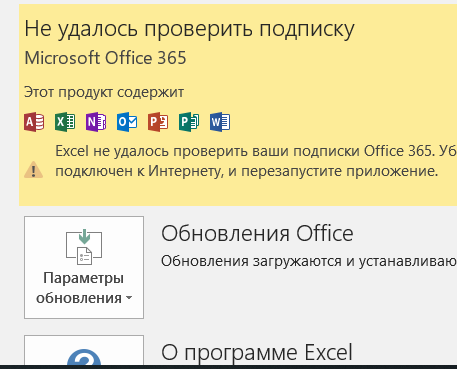This screenshot has width=457, height=369.
Task: Select the Обновления Office heading
Action: click(257, 233)
